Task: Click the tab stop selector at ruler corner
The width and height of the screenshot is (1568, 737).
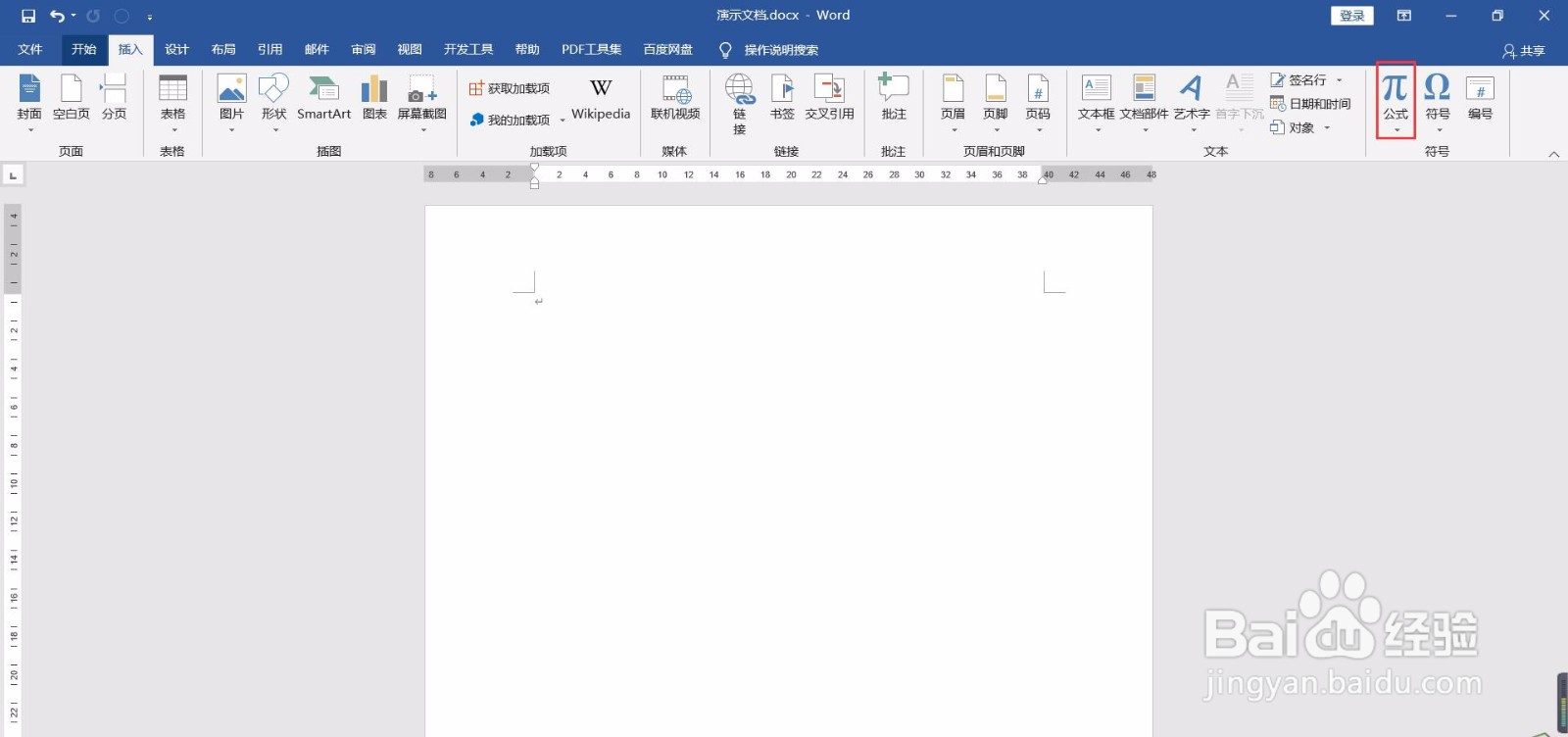Action: [13, 175]
